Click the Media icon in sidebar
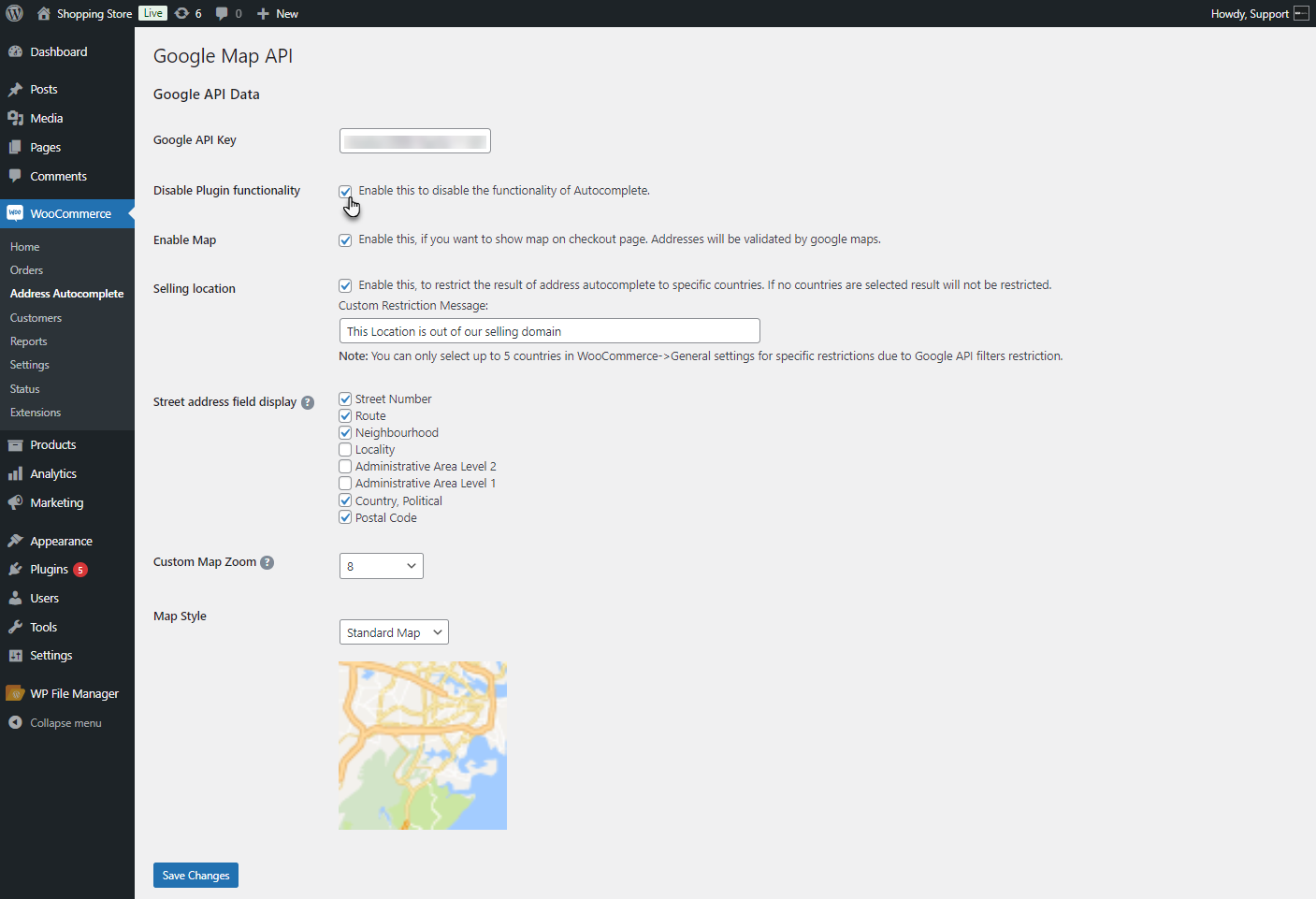 coord(15,118)
